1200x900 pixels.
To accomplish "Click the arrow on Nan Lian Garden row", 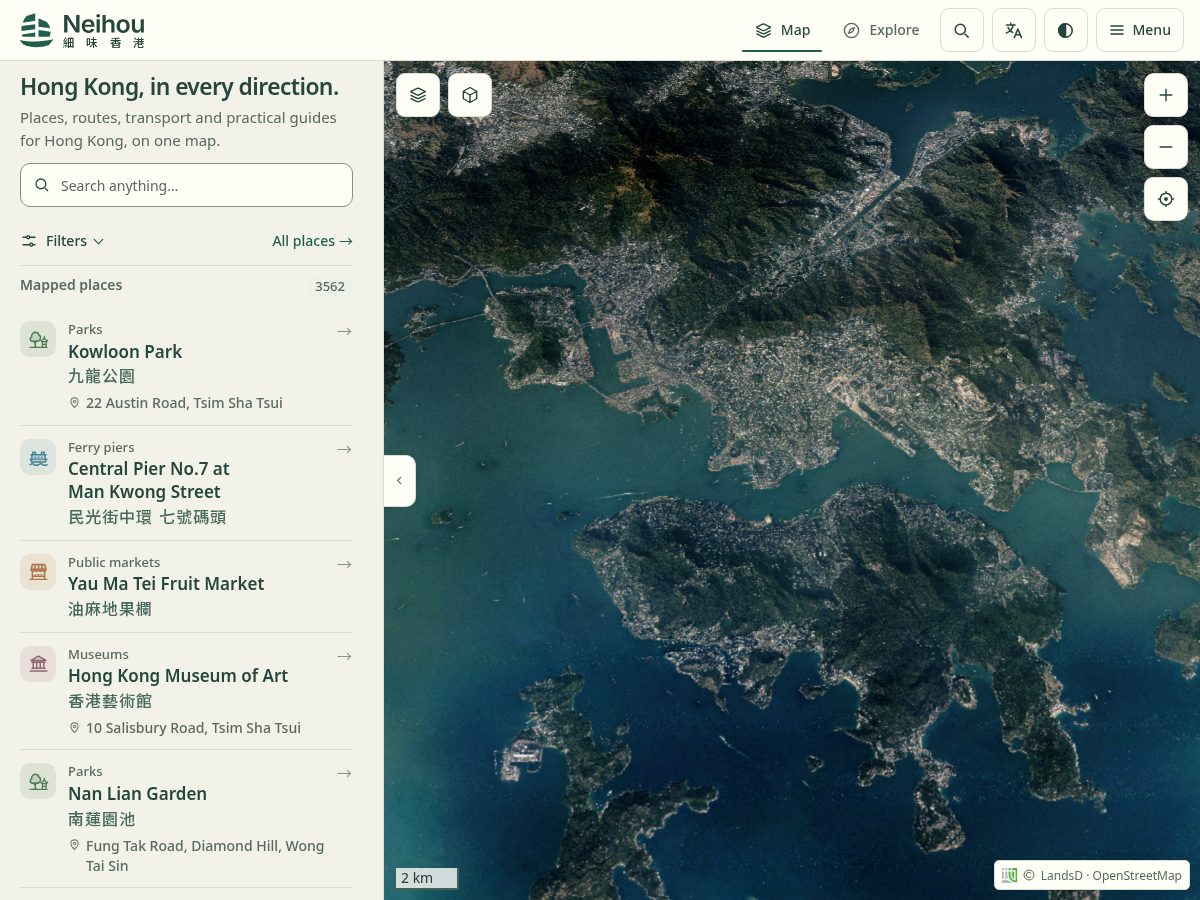I will [344, 773].
